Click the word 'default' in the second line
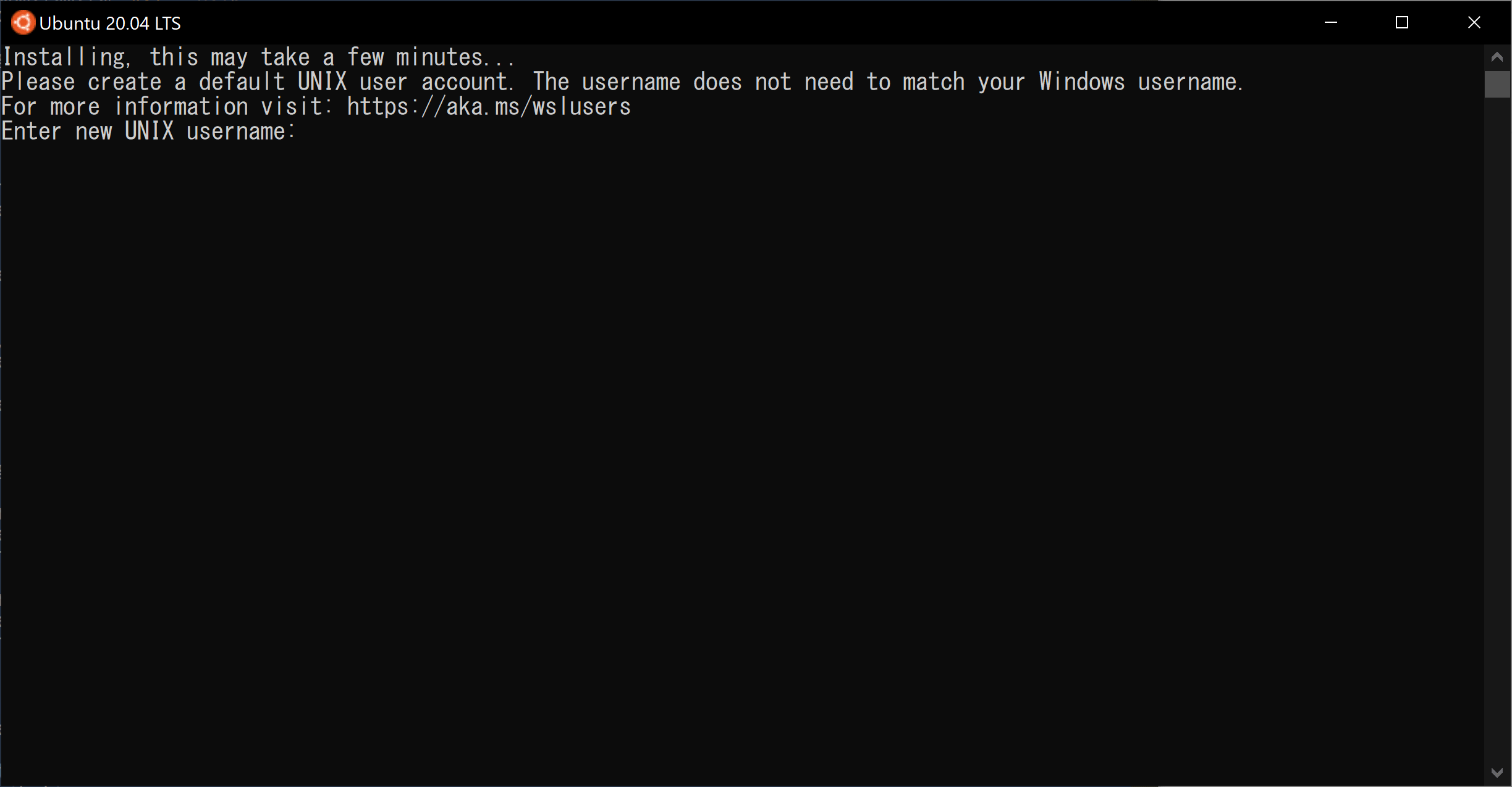This screenshot has height=787, width=1512. click(242, 82)
